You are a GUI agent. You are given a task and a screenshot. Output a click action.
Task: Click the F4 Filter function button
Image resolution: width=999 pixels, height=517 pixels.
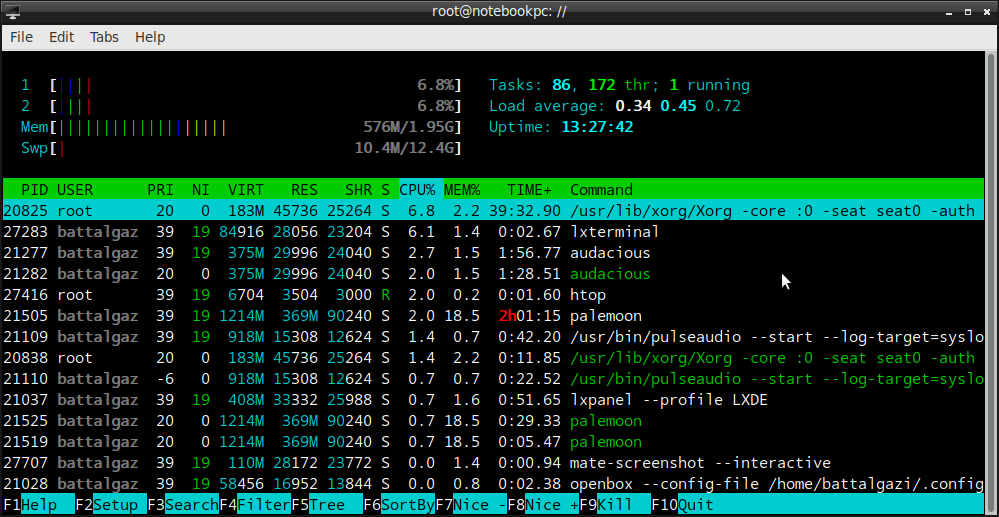(255, 505)
